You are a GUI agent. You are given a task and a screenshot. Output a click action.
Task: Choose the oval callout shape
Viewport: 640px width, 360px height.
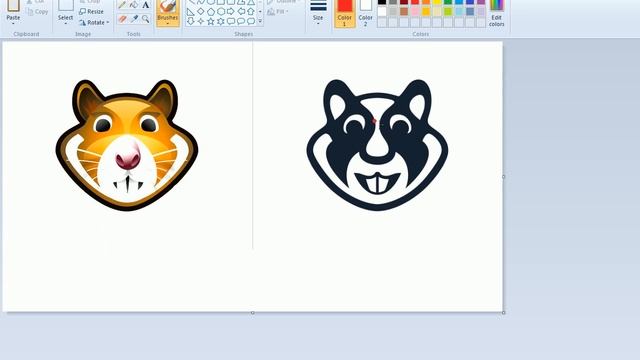click(241, 21)
